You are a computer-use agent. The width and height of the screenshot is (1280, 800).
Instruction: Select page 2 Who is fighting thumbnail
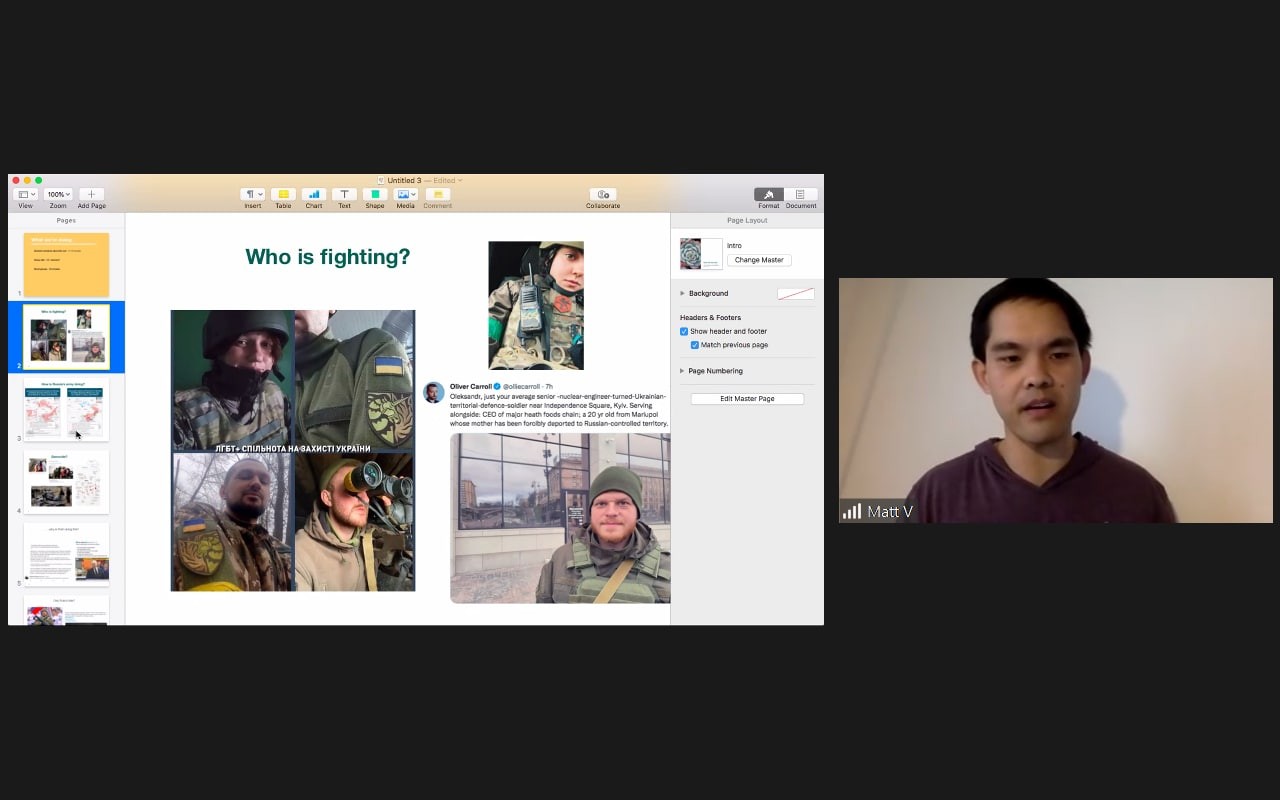click(66, 337)
